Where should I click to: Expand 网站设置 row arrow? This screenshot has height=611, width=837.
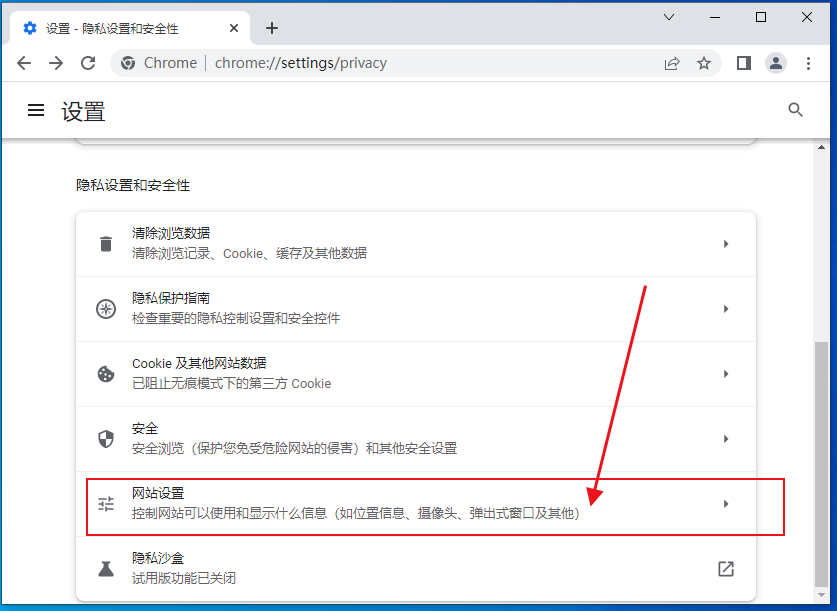click(725, 504)
